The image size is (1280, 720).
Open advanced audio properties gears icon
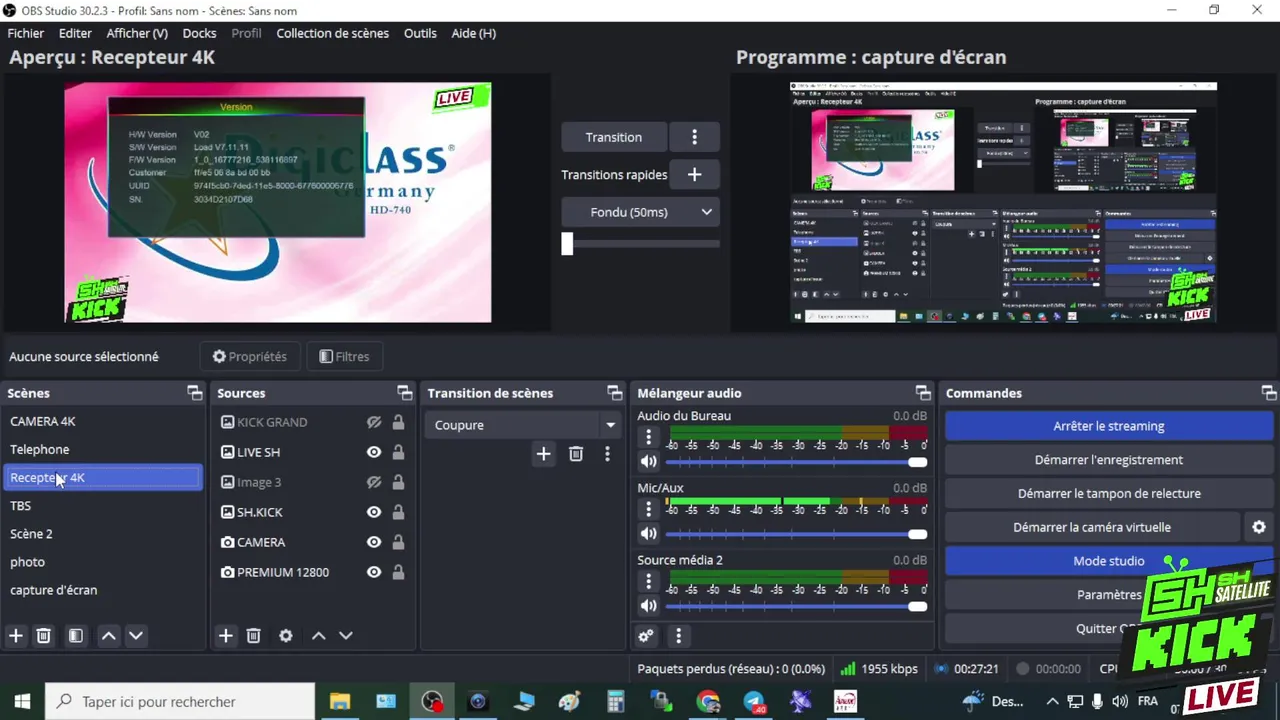point(646,636)
